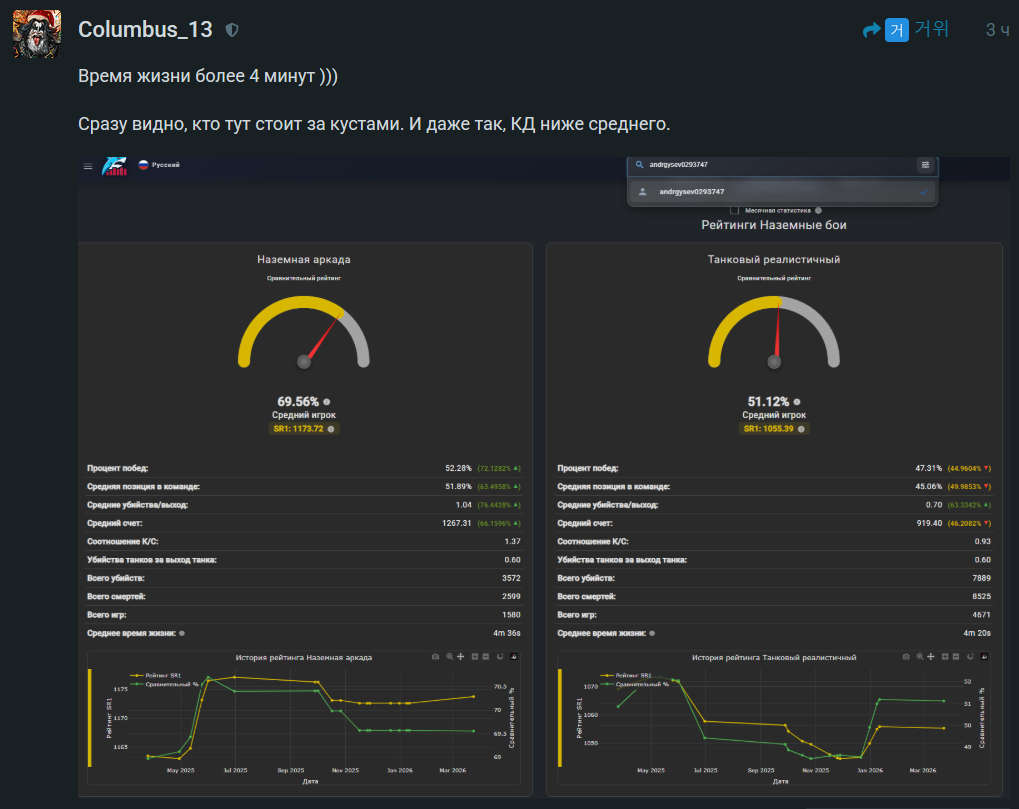The width and height of the screenshot is (1019, 809).
Task: Open the Русский language selector
Action: 159,165
